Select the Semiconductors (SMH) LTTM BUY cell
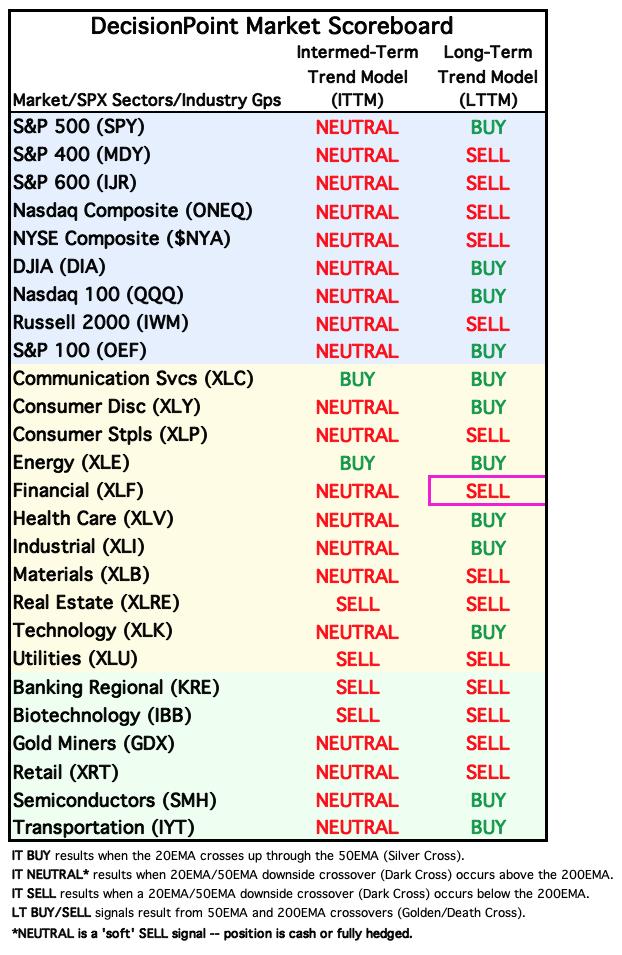Screen dimensions: 622x955 pos(488,800)
